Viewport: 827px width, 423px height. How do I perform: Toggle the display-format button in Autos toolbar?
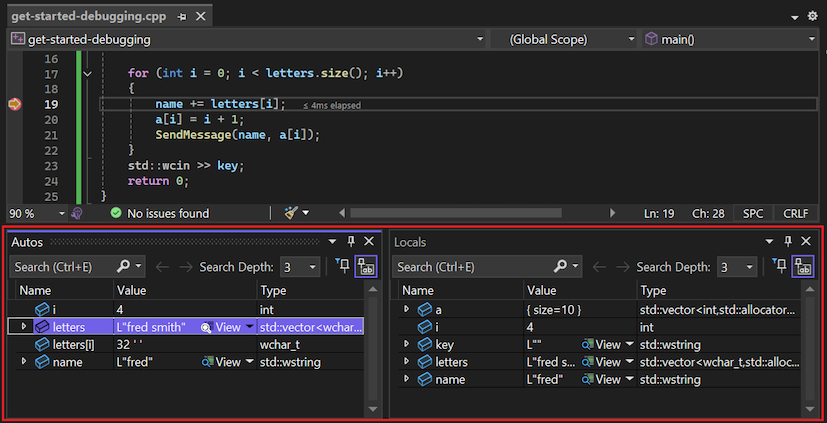(367, 267)
